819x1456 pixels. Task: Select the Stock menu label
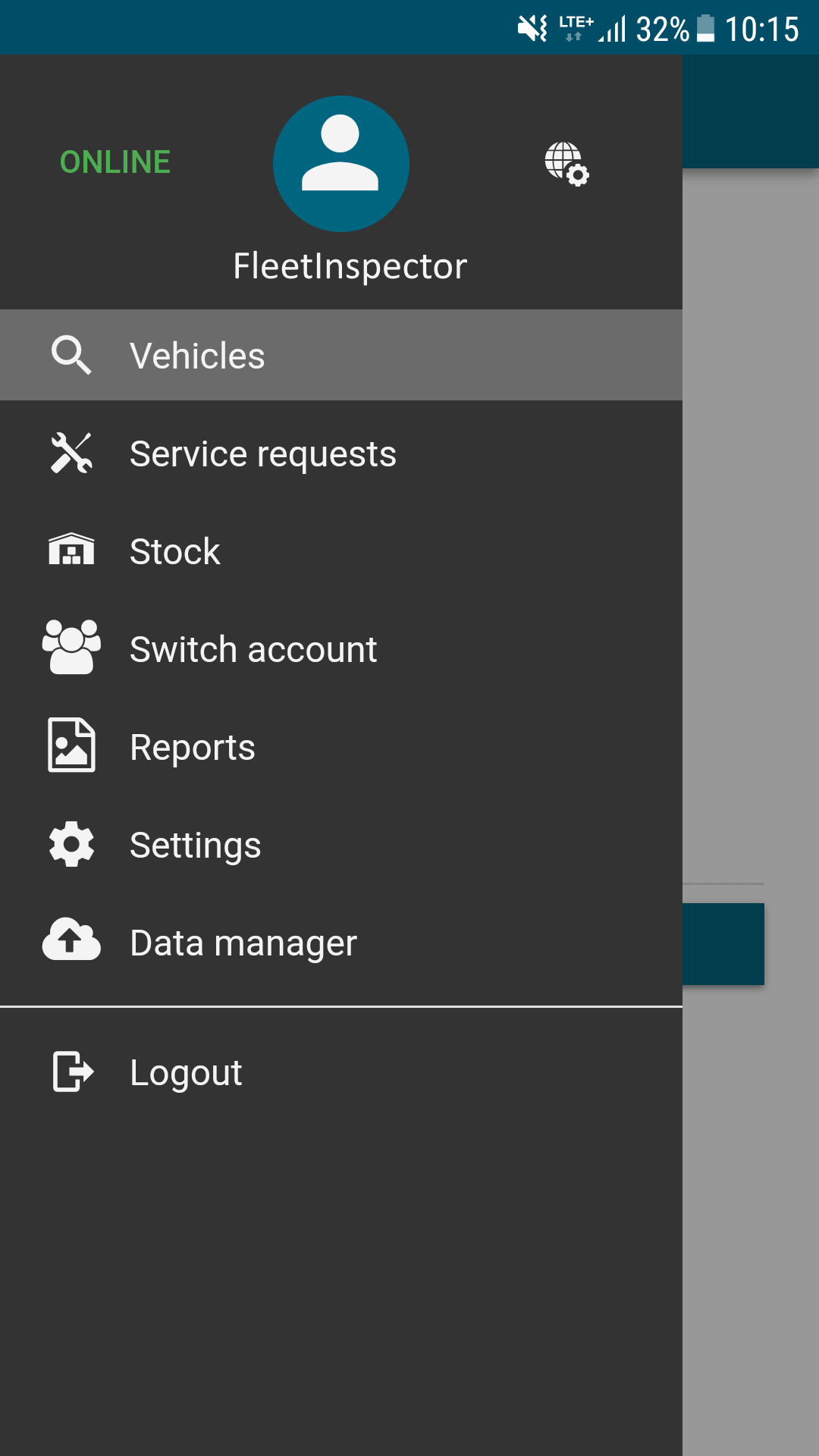(175, 551)
